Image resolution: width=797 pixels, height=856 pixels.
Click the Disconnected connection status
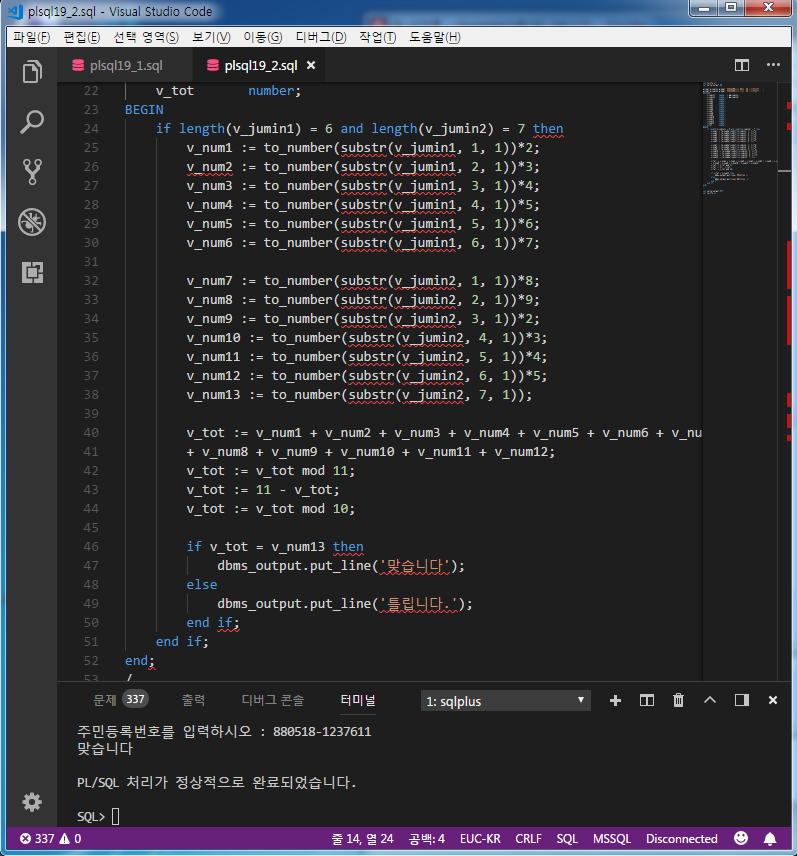tap(682, 839)
